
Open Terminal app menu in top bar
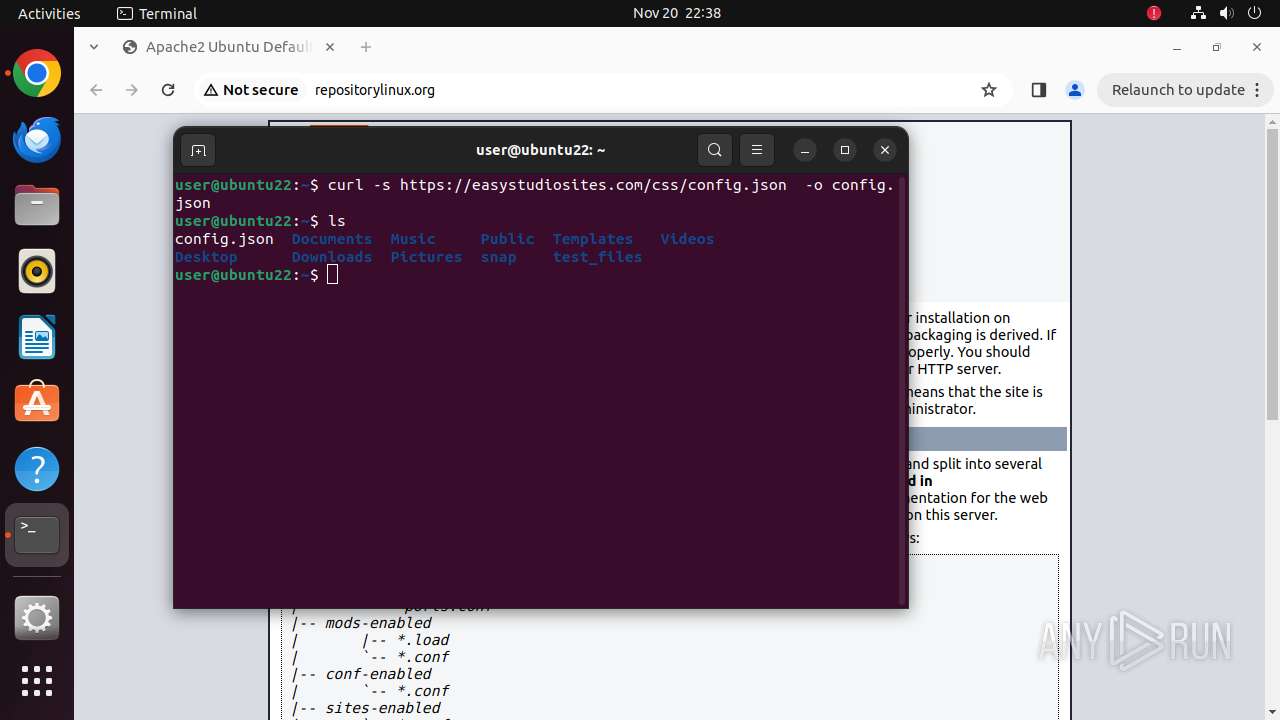pyautogui.click(x=157, y=13)
